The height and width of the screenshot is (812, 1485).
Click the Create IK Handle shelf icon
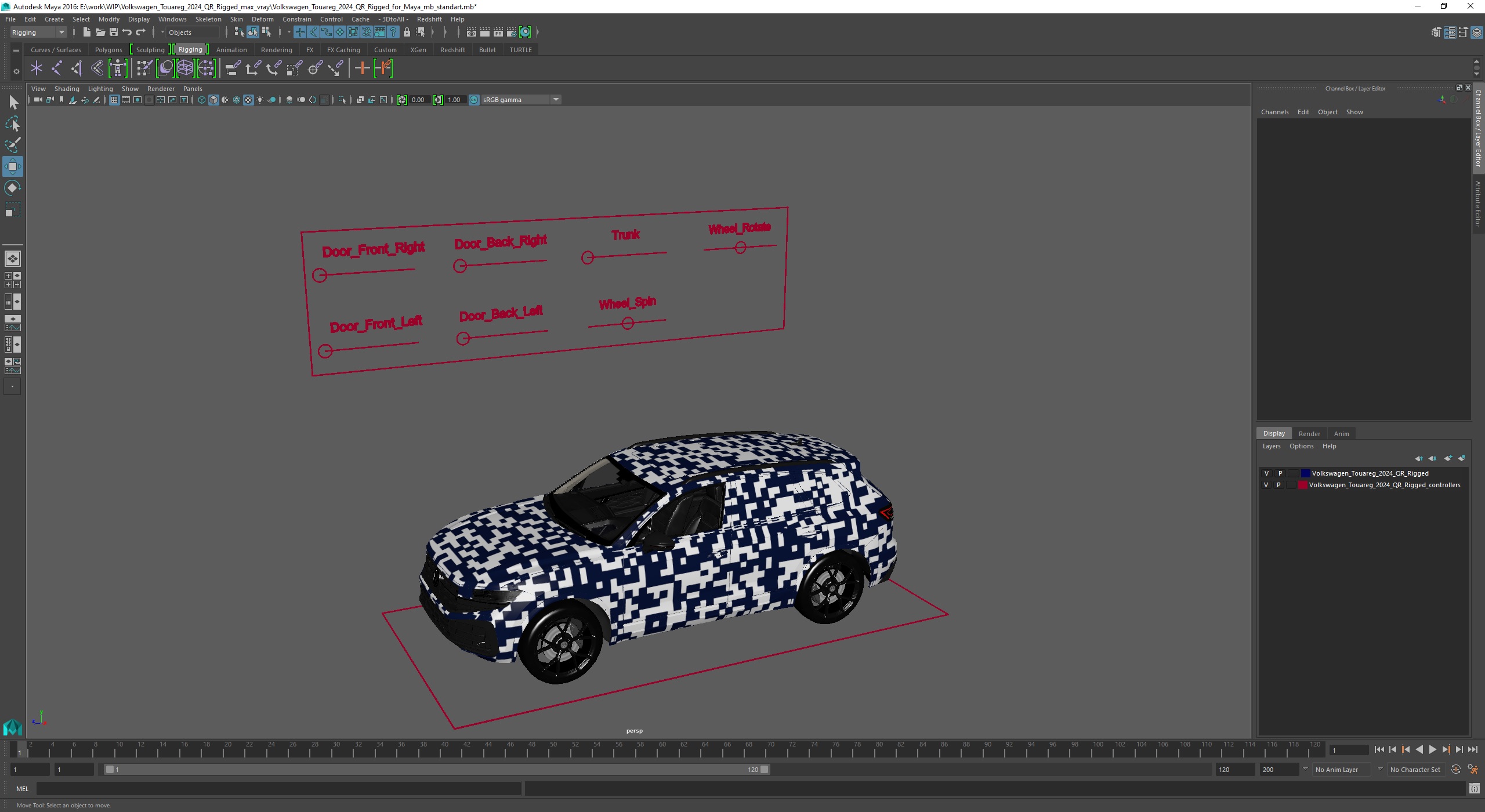point(77,68)
